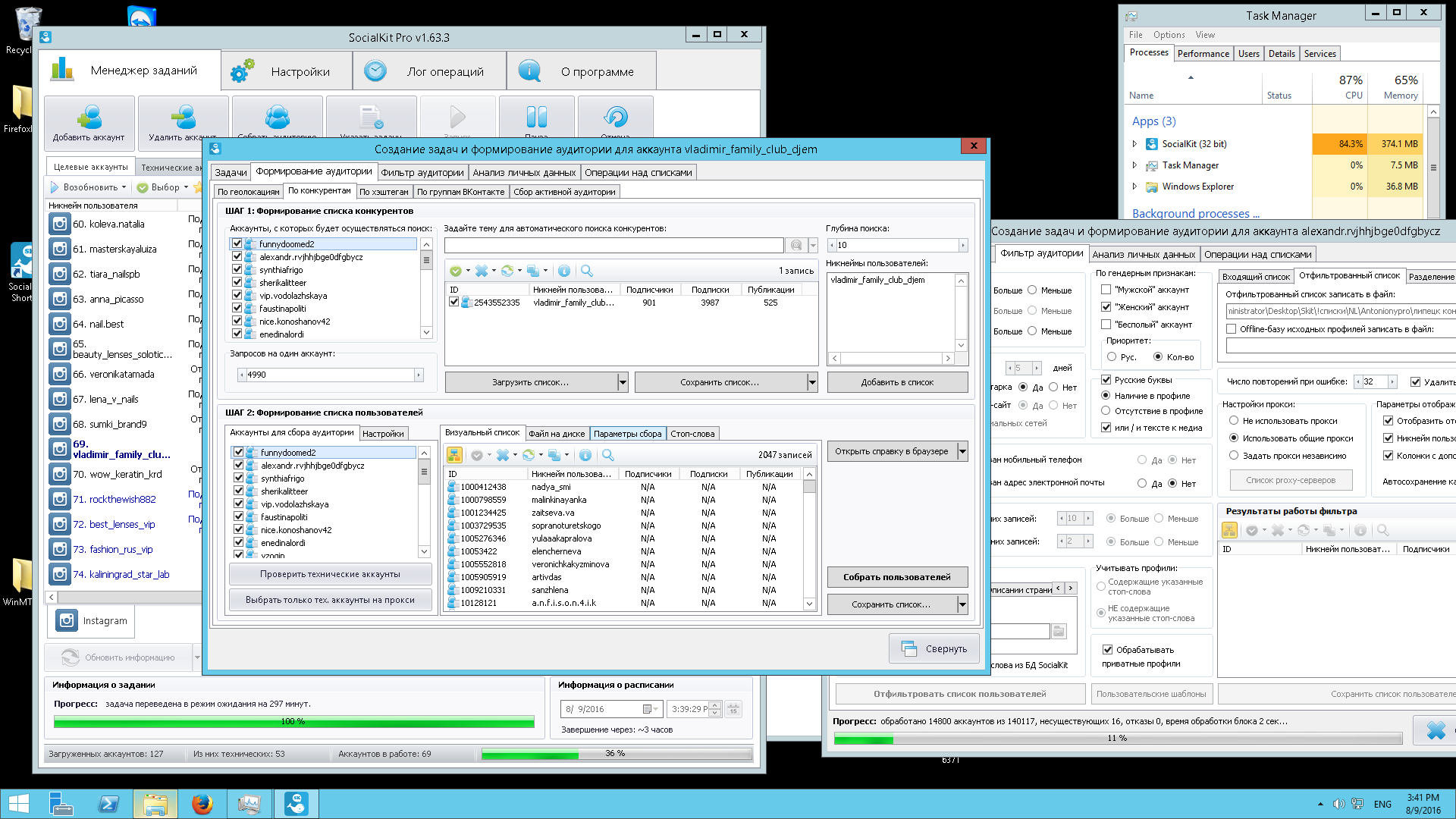Switch to По геолокациям tab
Image resolution: width=1456 pixels, height=819 pixels.
point(249,192)
